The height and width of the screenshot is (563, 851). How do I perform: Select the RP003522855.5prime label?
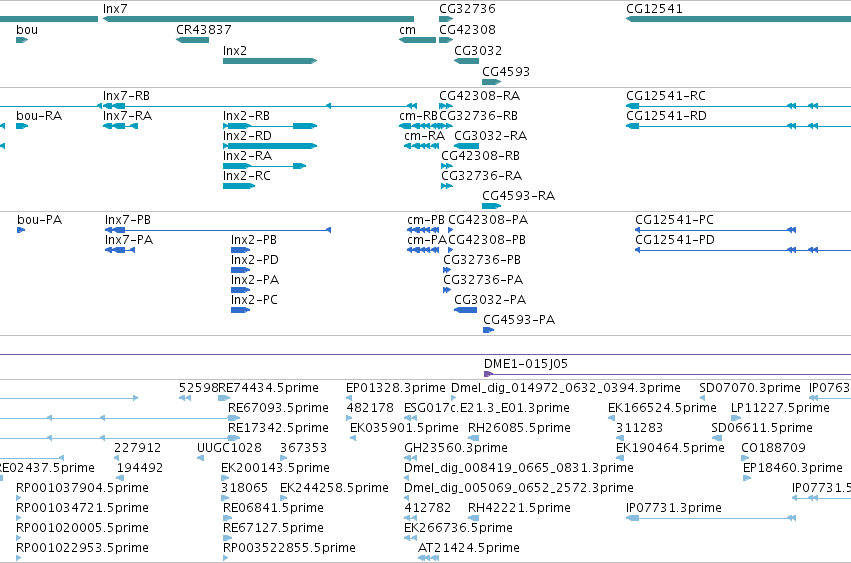pos(289,548)
